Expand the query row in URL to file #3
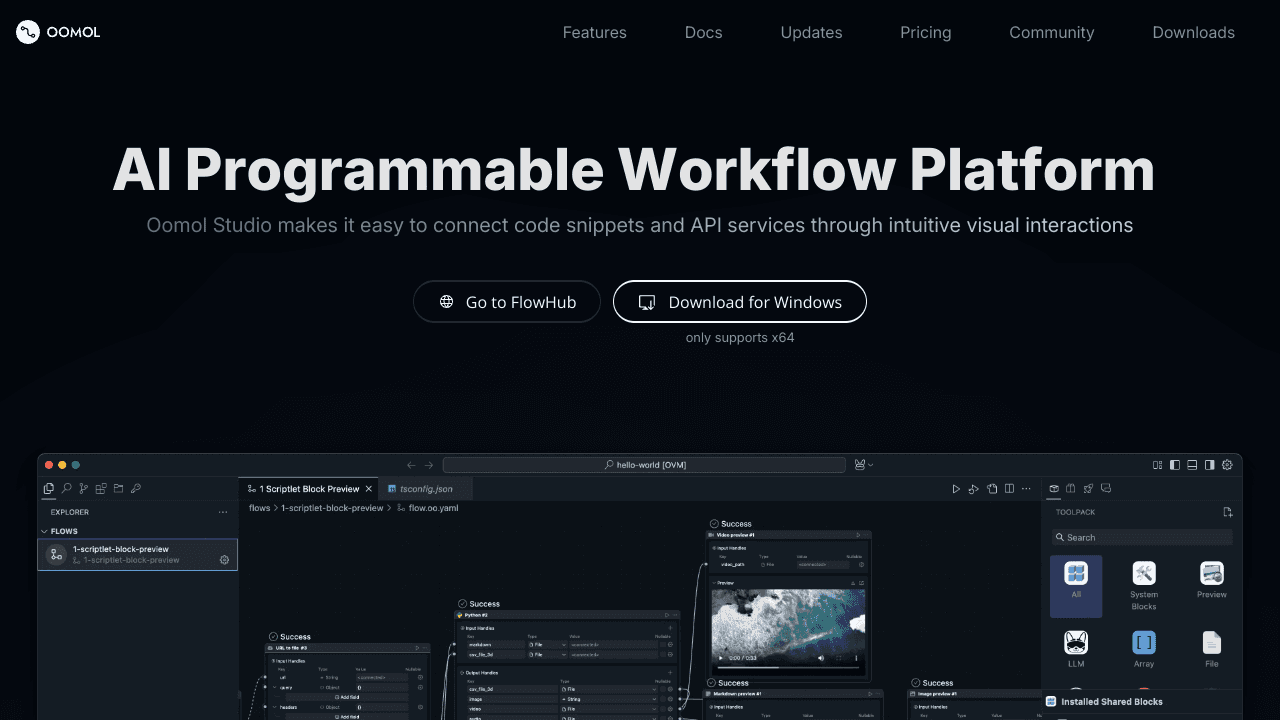 point(274,688)
